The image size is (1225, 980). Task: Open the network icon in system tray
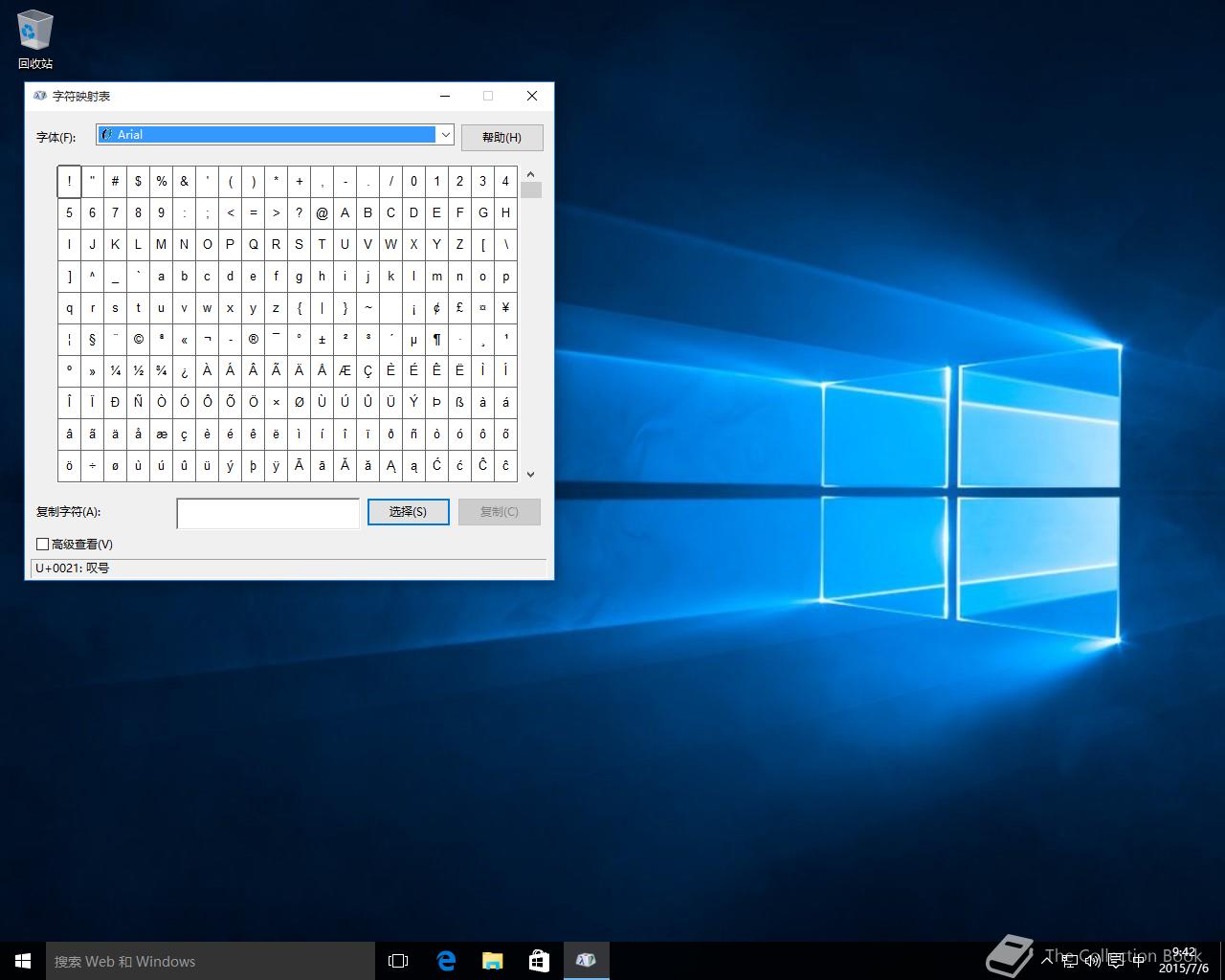(1069, 961)
